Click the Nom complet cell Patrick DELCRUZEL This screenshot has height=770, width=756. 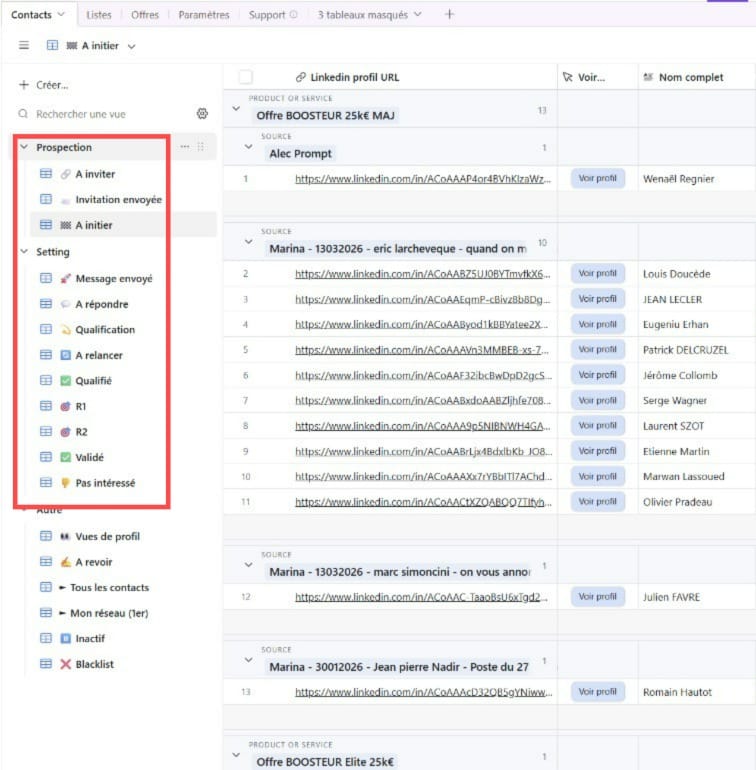(x=696, y=350)
